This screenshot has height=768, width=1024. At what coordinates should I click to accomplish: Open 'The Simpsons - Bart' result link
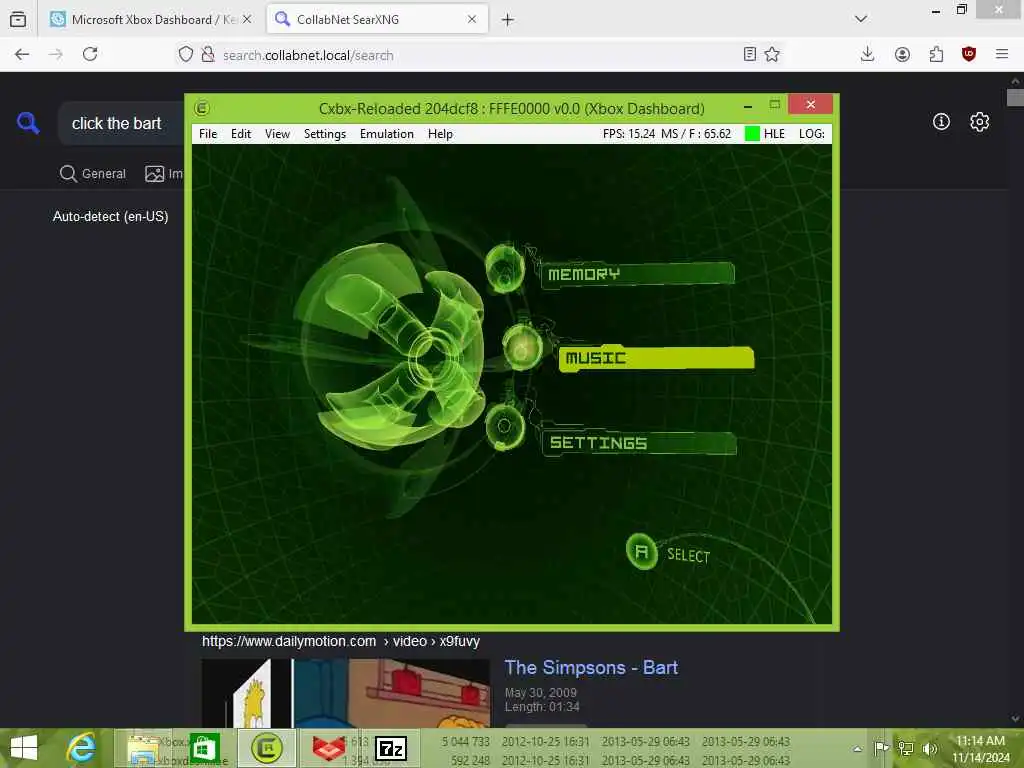(591, 667)
